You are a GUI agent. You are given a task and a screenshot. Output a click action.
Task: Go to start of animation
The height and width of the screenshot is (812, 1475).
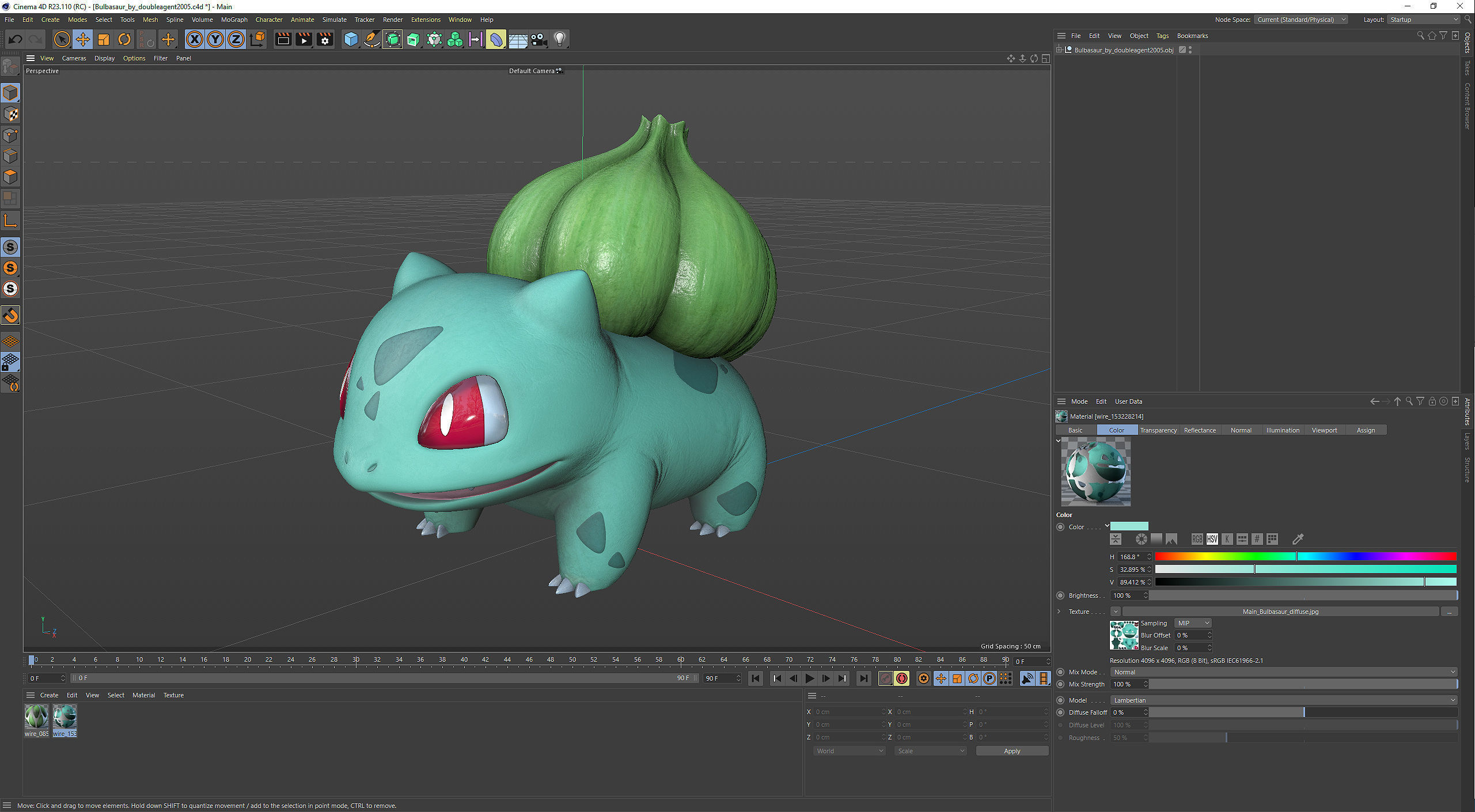756,678
